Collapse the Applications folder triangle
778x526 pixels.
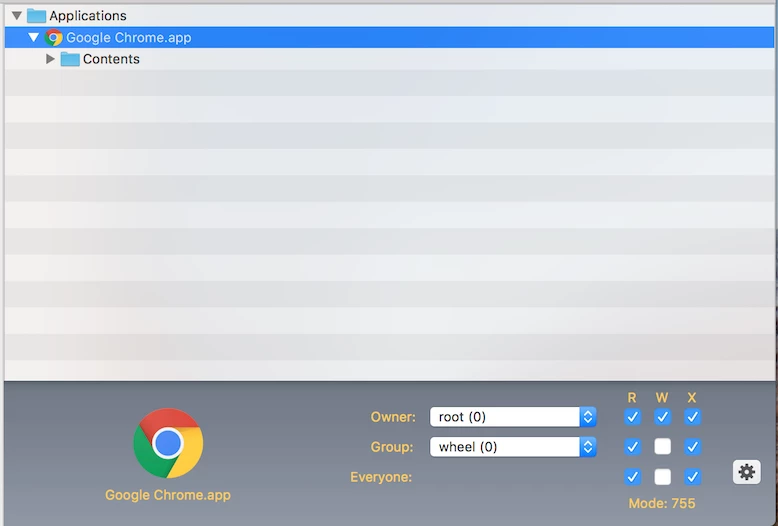(17, 16)
